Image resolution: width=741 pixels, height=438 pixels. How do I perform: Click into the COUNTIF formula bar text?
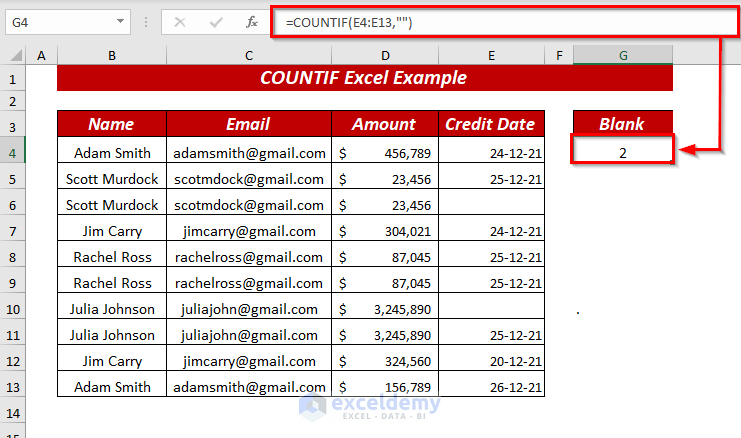coord(349,22)
